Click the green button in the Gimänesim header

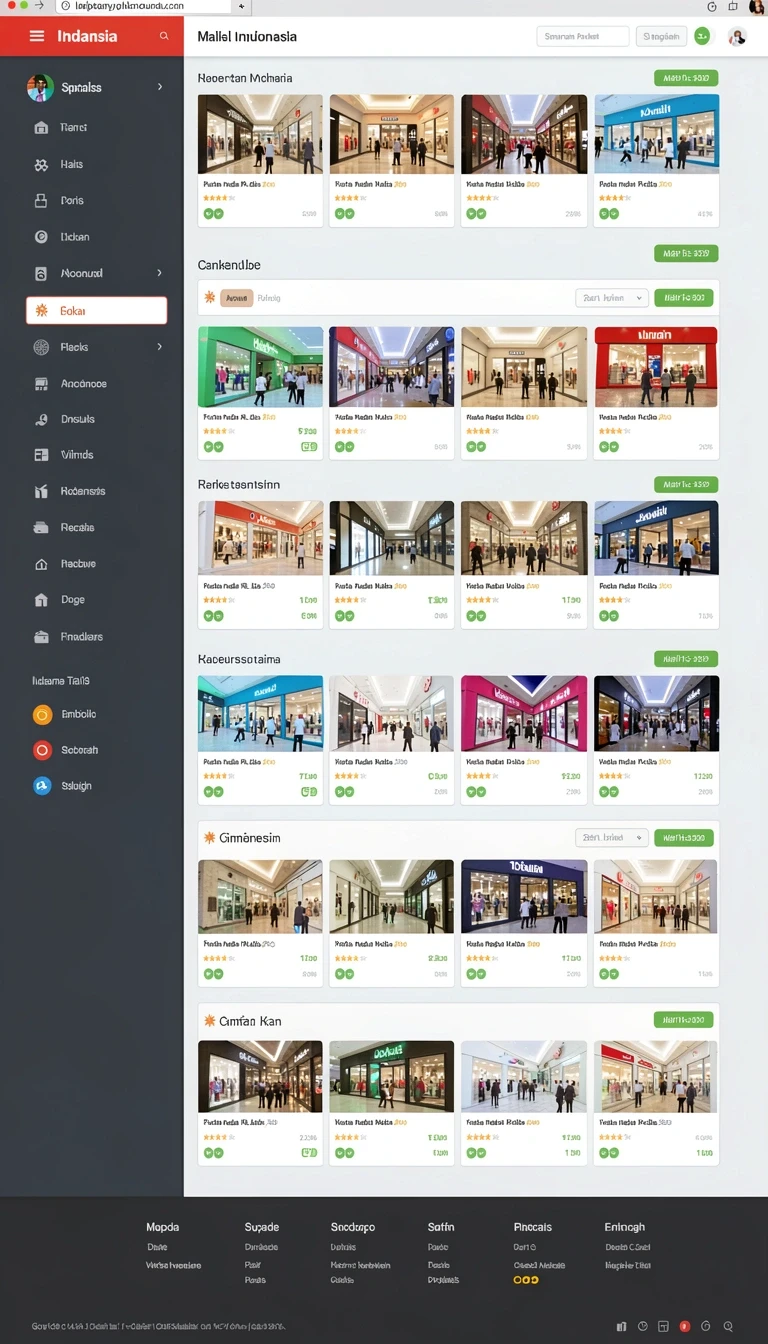tap(684, 837)
